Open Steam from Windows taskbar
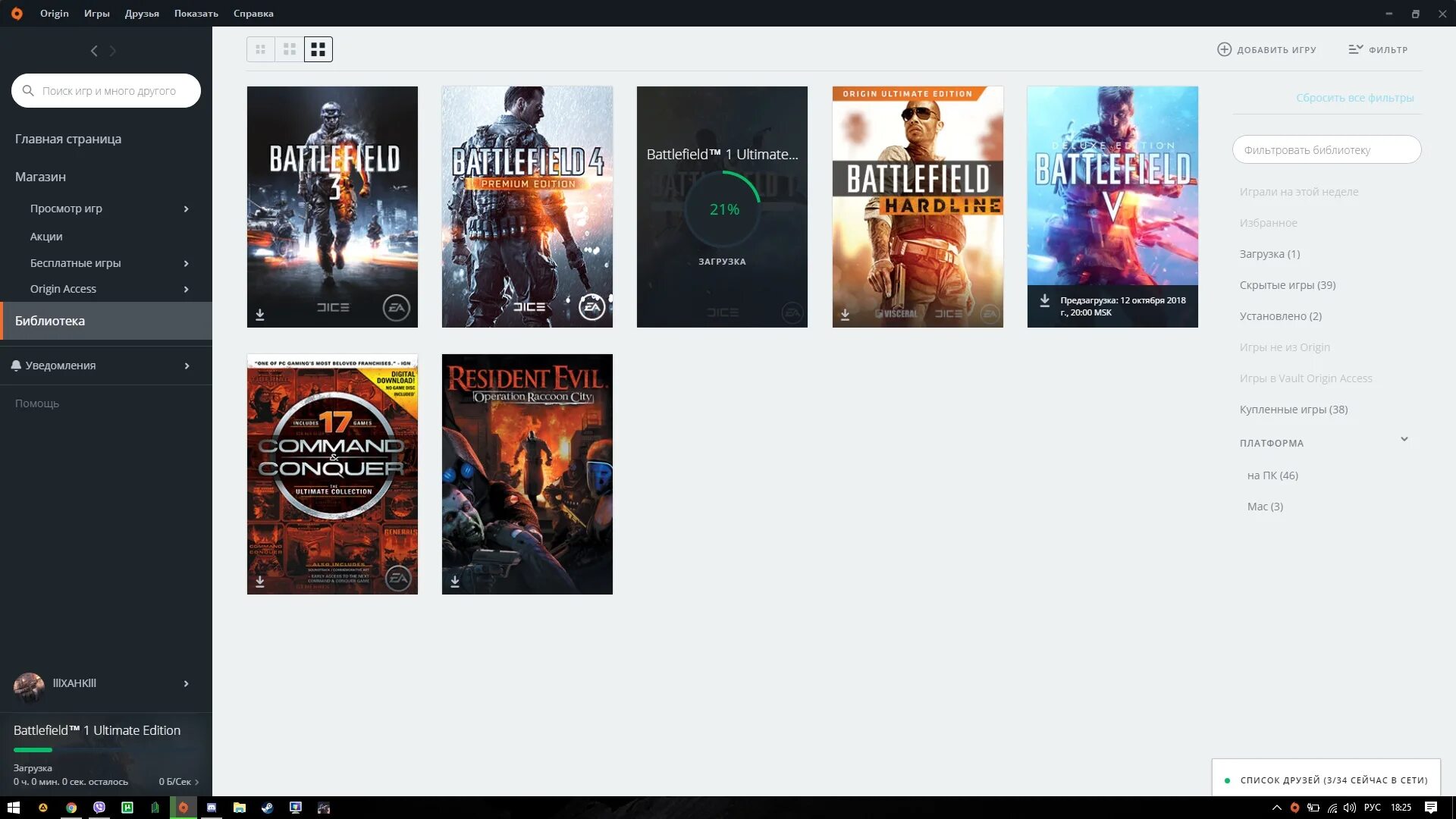 point(267,808)
